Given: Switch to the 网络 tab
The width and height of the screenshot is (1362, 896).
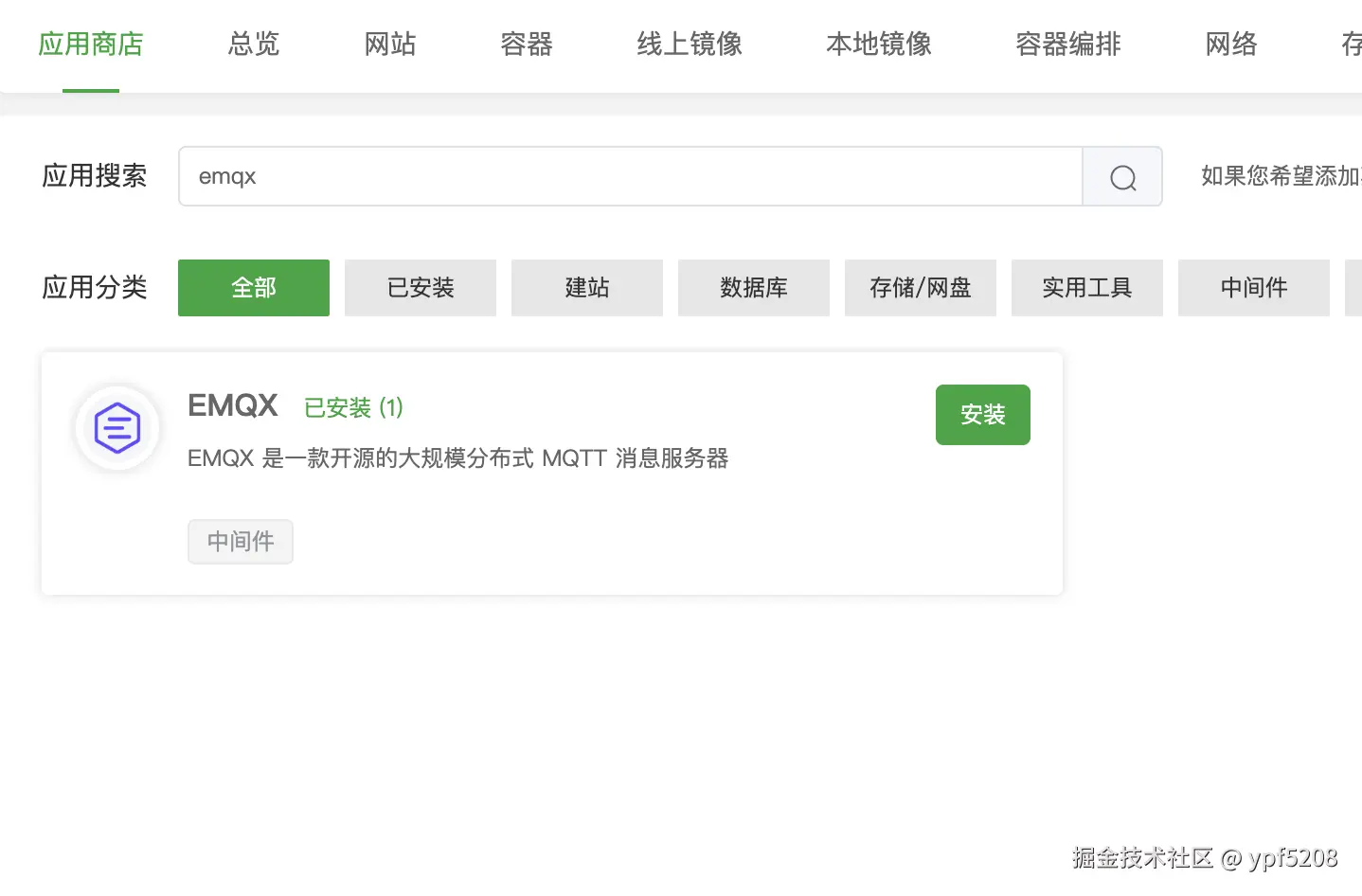Looking at the screenshot, I should [x=1231, y=44].
